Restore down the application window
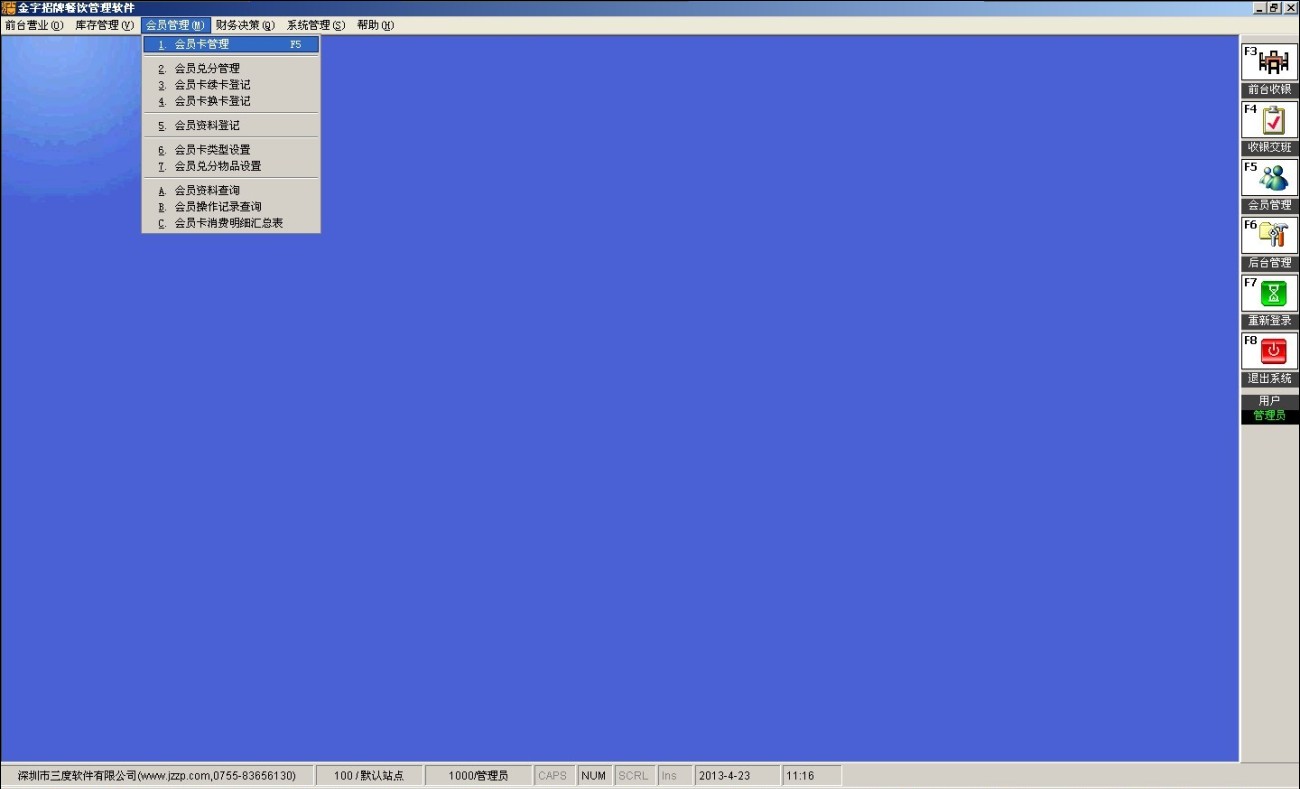Screen dimensions: 1300x789 pyautogui.click(x=1274, y=8)
